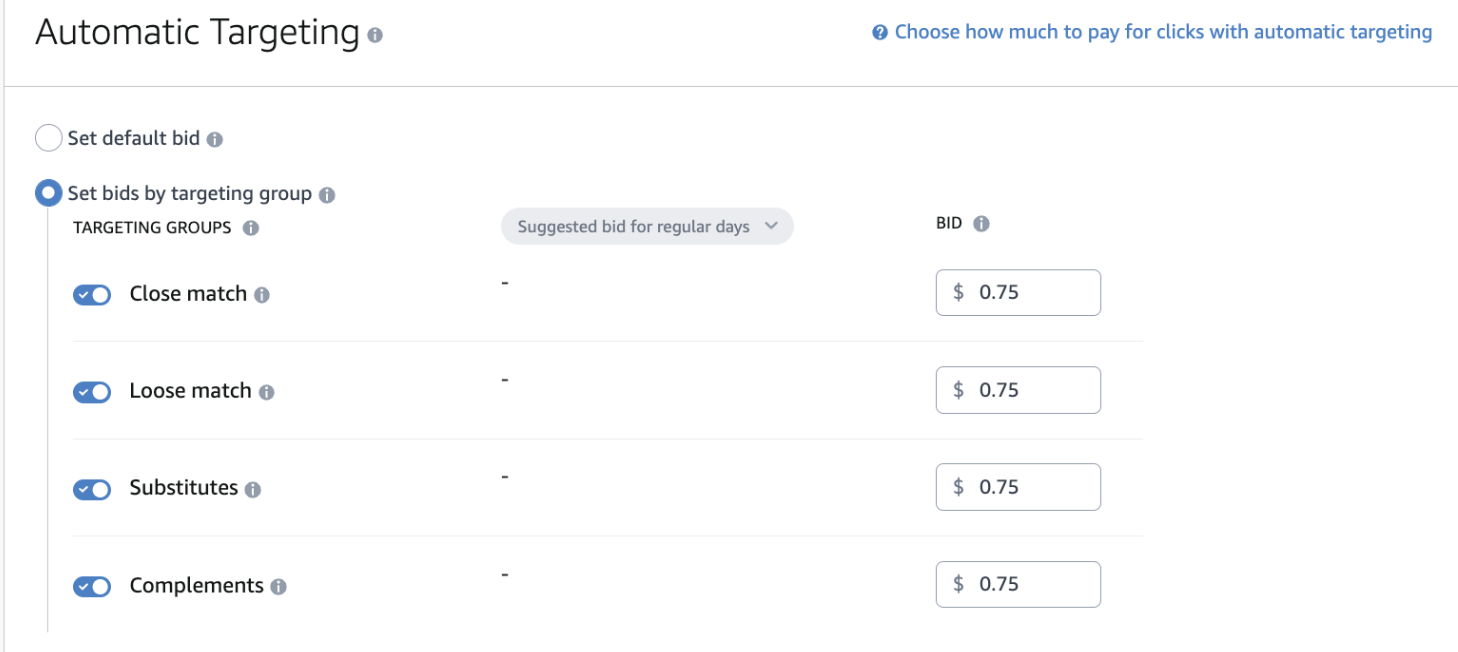Click info icon beside Loose match
Screen dimensions: 1458x652
266,392
